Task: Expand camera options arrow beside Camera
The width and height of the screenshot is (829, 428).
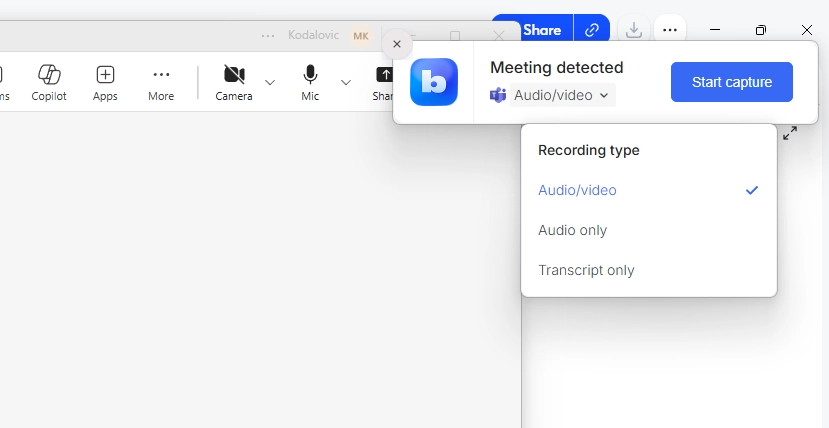Action: [270, 82]
